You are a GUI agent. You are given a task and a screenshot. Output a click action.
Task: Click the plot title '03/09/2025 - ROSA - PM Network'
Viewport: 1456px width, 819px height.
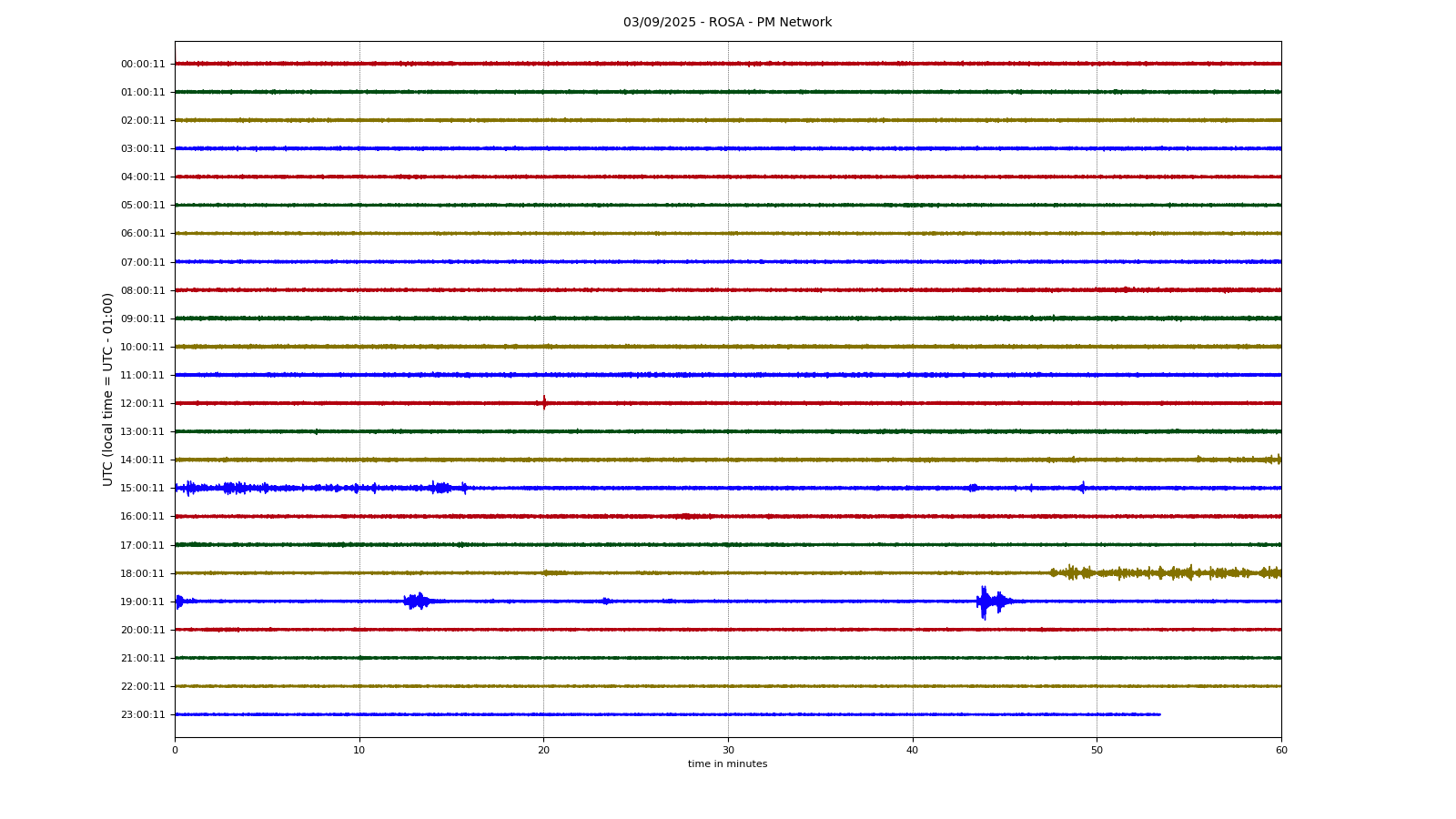[727, 23]
